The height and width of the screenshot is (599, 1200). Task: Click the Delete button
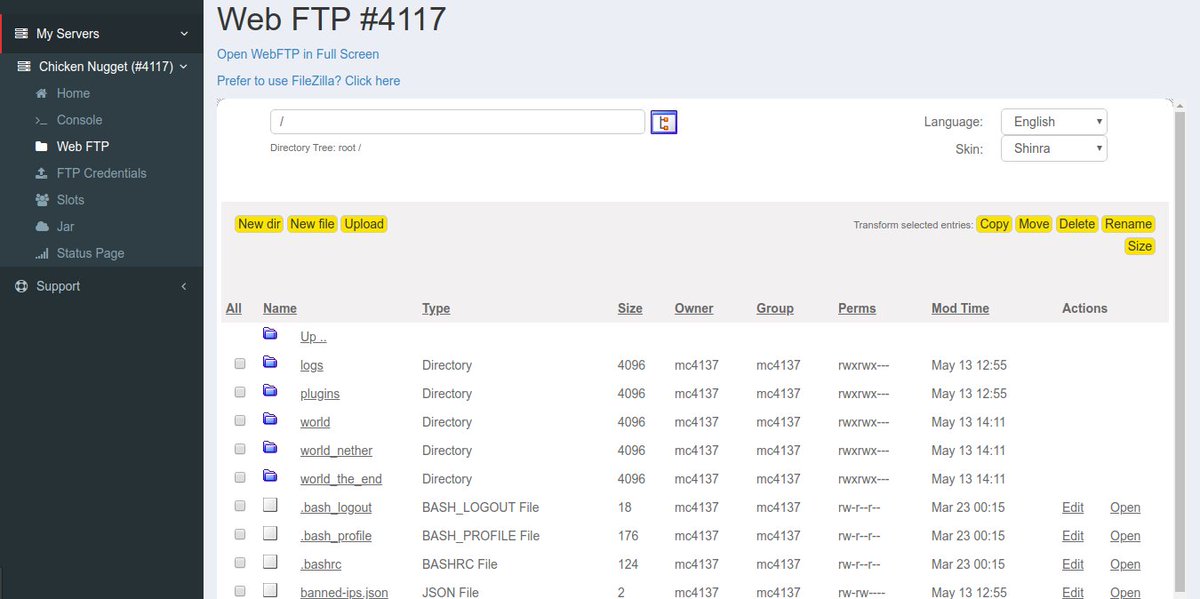(1077, 224)
